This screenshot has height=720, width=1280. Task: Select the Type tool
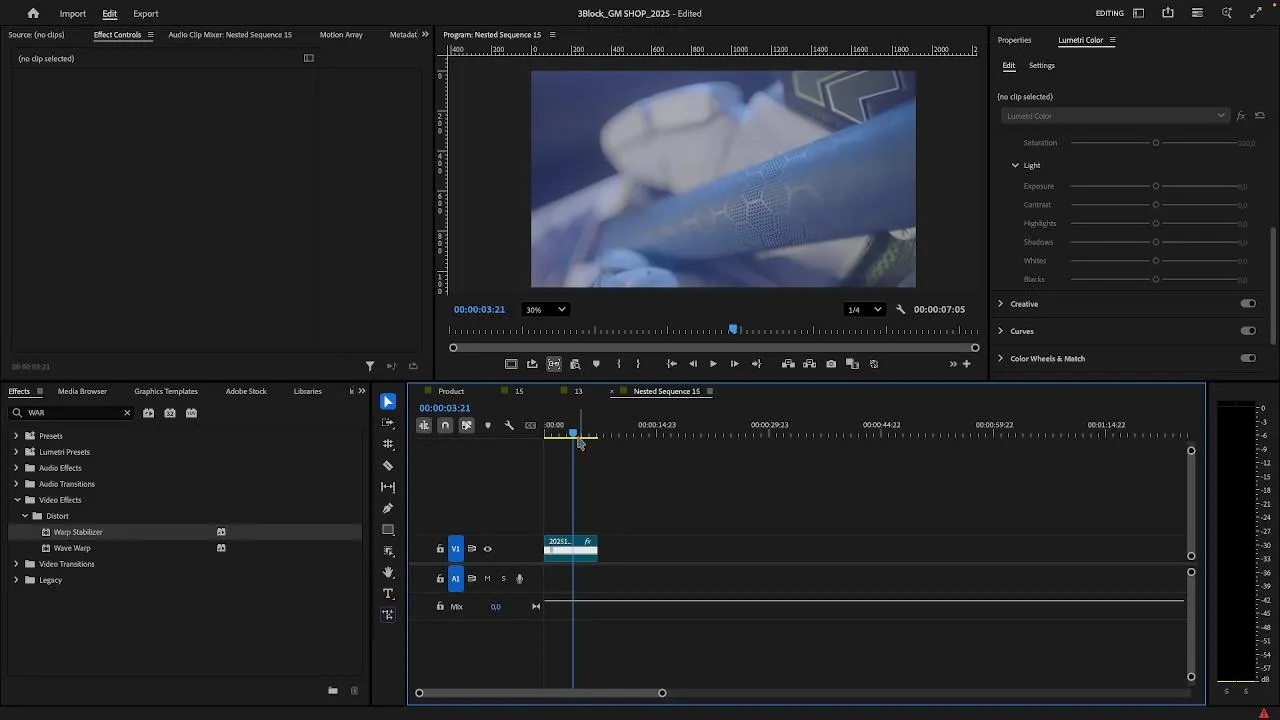388,594
